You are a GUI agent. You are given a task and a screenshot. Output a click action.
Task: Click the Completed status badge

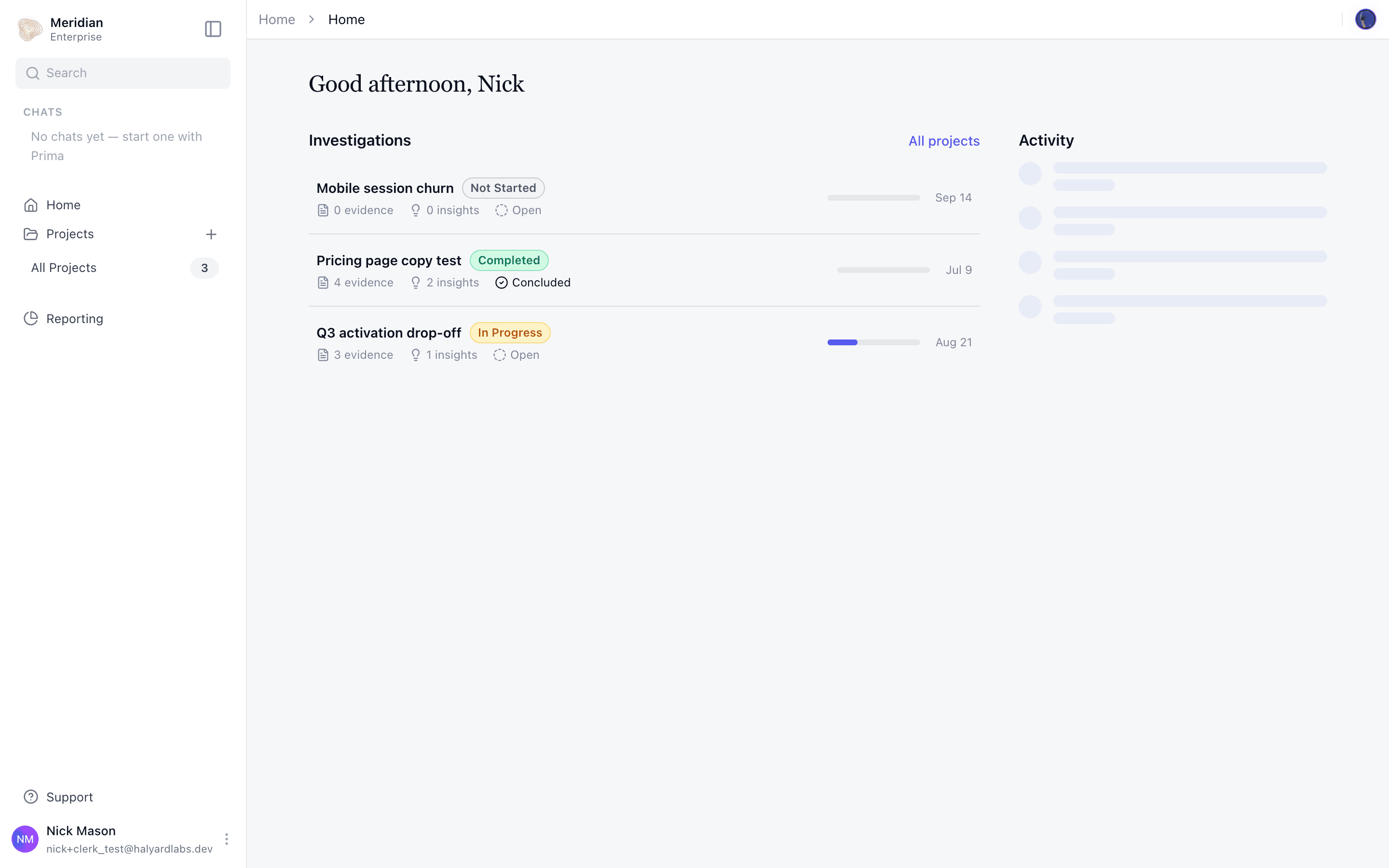pos(509,260)
